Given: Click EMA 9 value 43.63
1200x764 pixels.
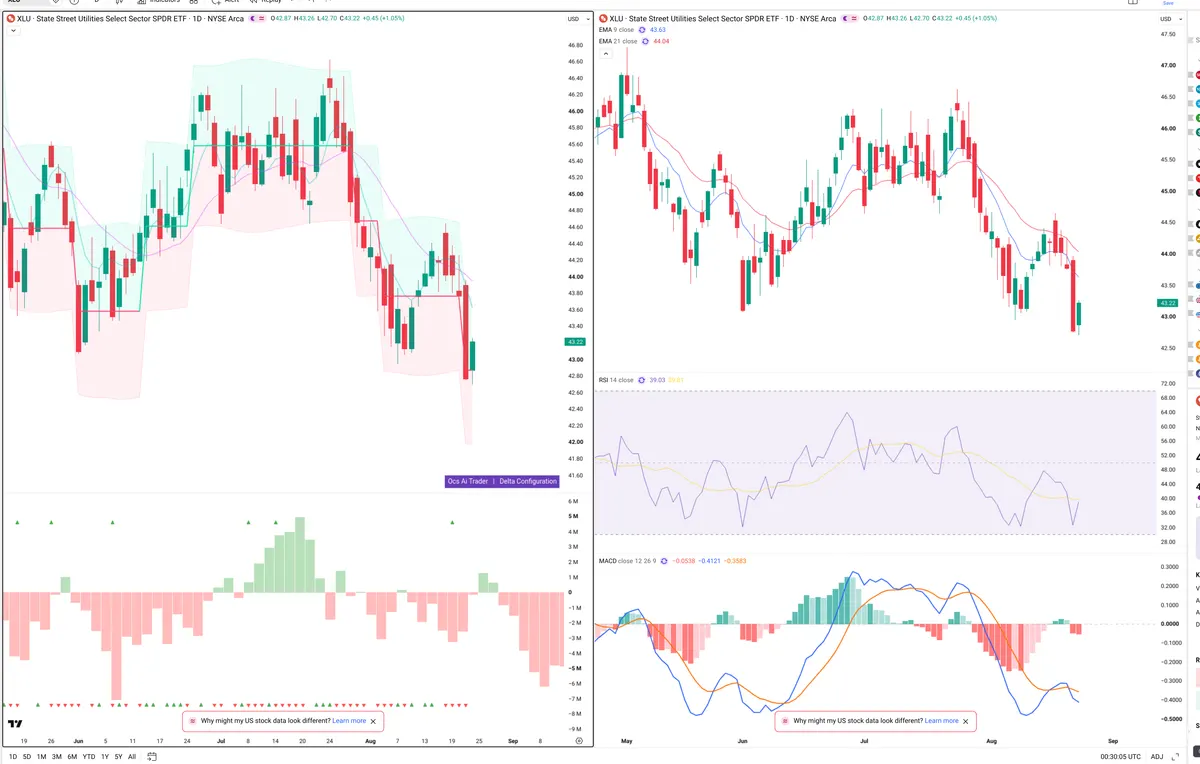Looking at the screenshot, I should [658, 30].
